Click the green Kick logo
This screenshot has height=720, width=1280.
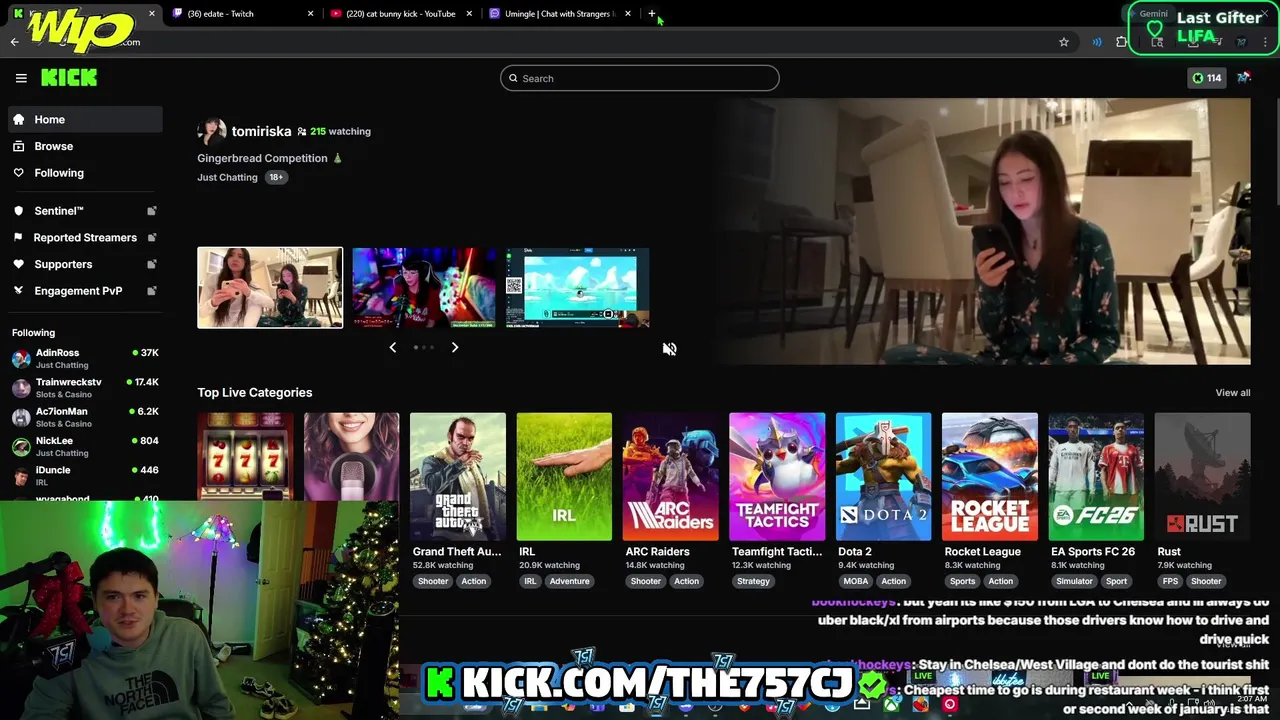69,78
